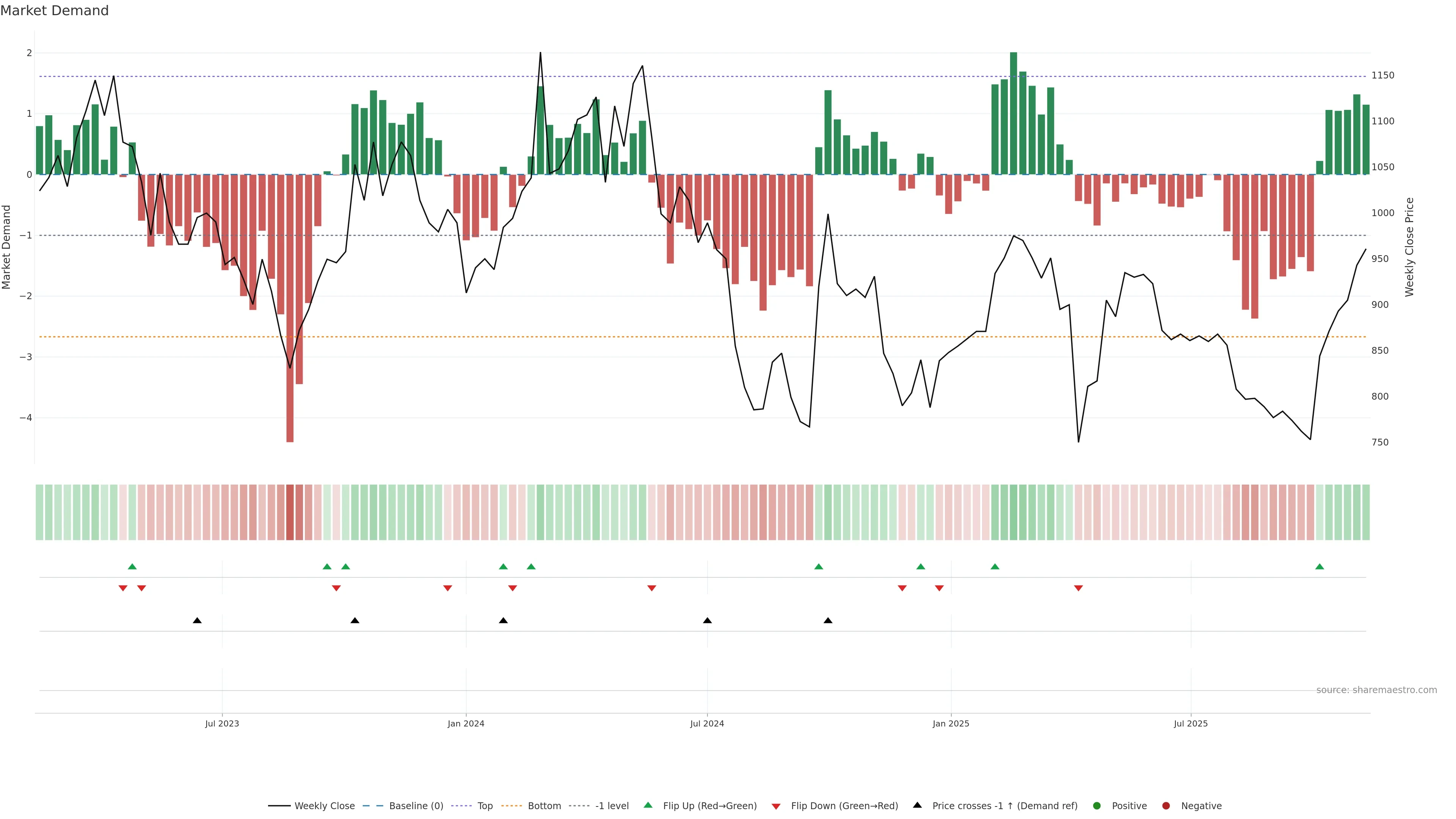Click the Jan 2025 x-axis label
This screenshot has height=819, width=1456.
(x=951, y=723)
